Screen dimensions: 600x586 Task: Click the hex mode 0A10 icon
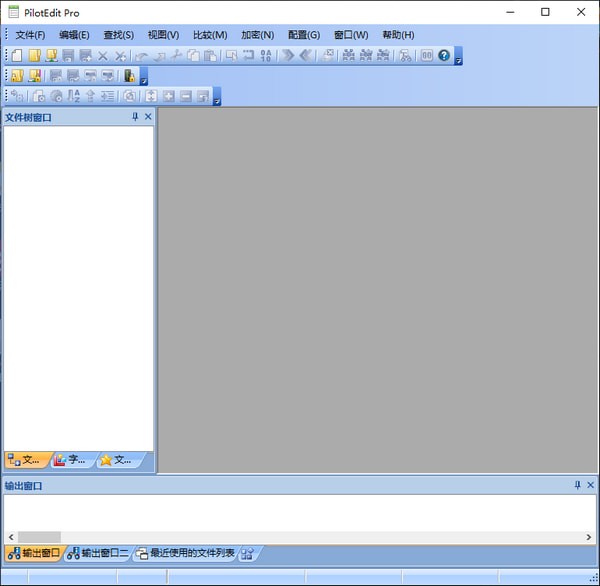click(x=266, y=56)
